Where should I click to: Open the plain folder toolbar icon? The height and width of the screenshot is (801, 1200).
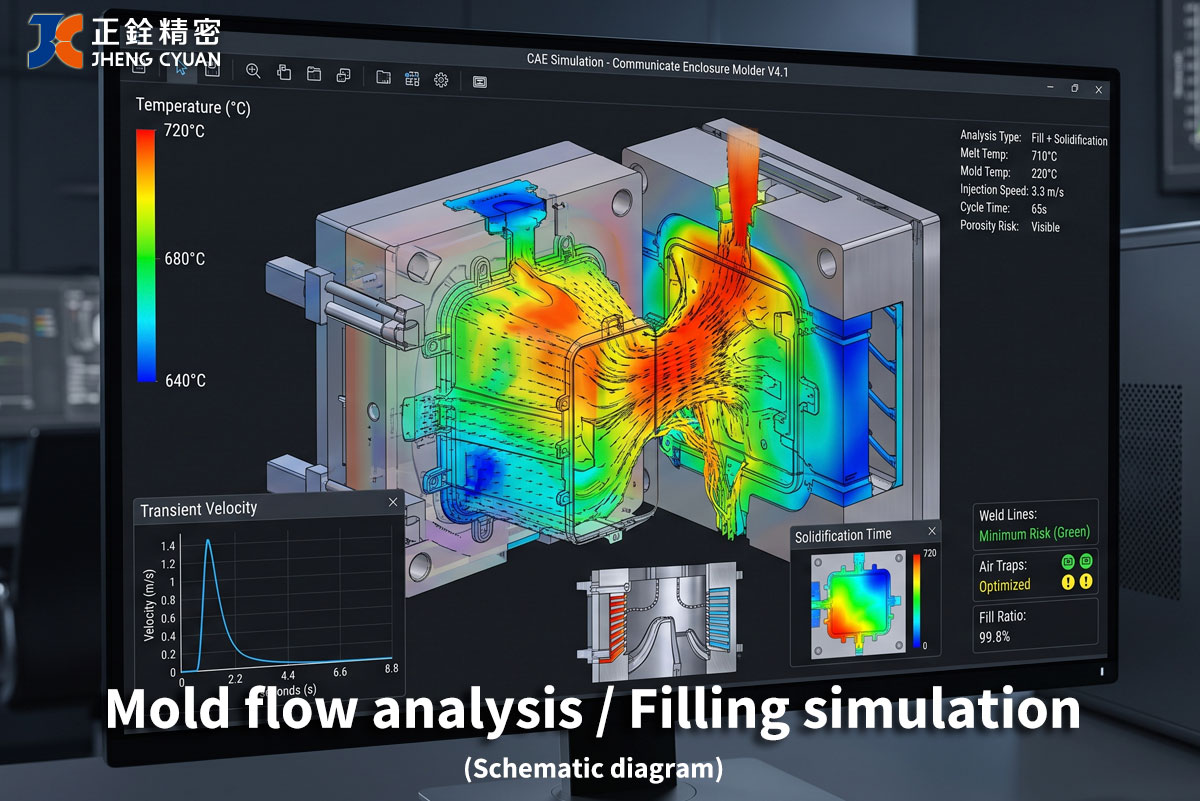coord(383,77)
